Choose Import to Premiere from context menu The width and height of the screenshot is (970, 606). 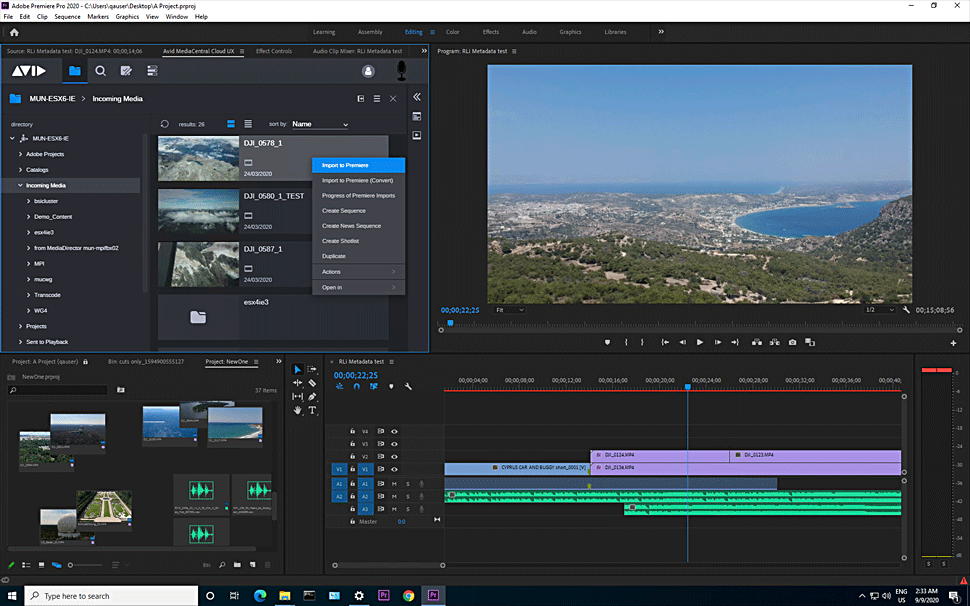pos(358,165)
